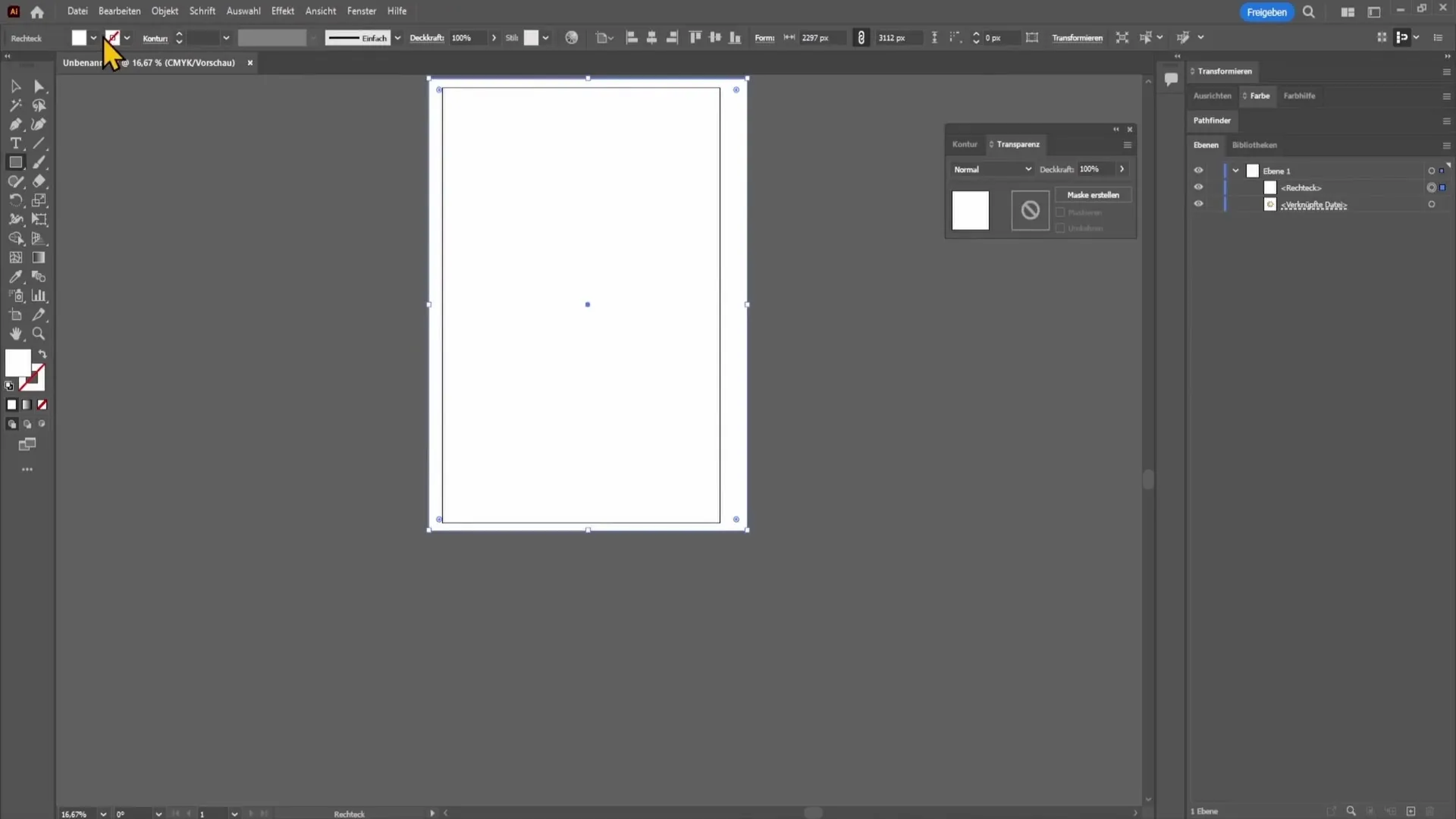Select the Blend tool
The width and height of the screenshot is (1456, 819).
tap(39, 277)
